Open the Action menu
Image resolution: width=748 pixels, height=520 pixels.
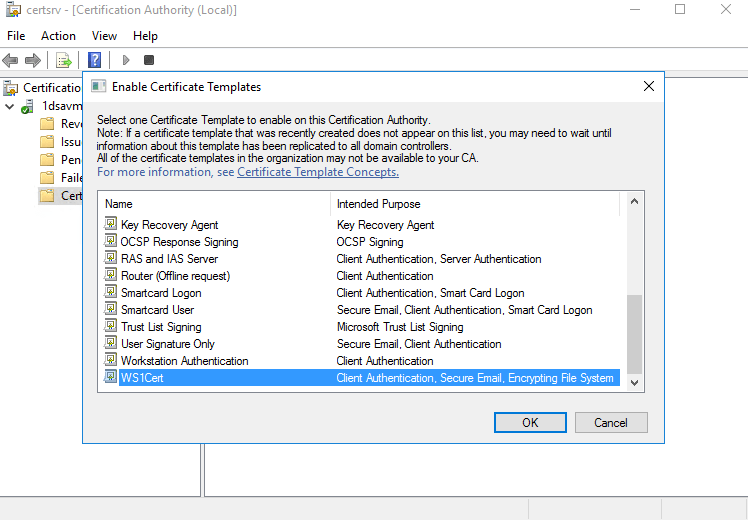tap(58, 36)
